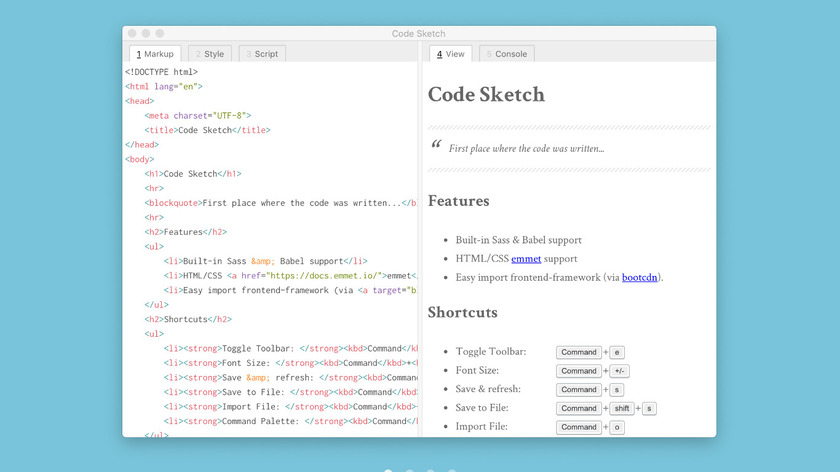Image resolution: width=840 pixels, height=472 pixels.
Task: Click the Features heading in preview
Action: pyautogui.click(x=459, y=201)
